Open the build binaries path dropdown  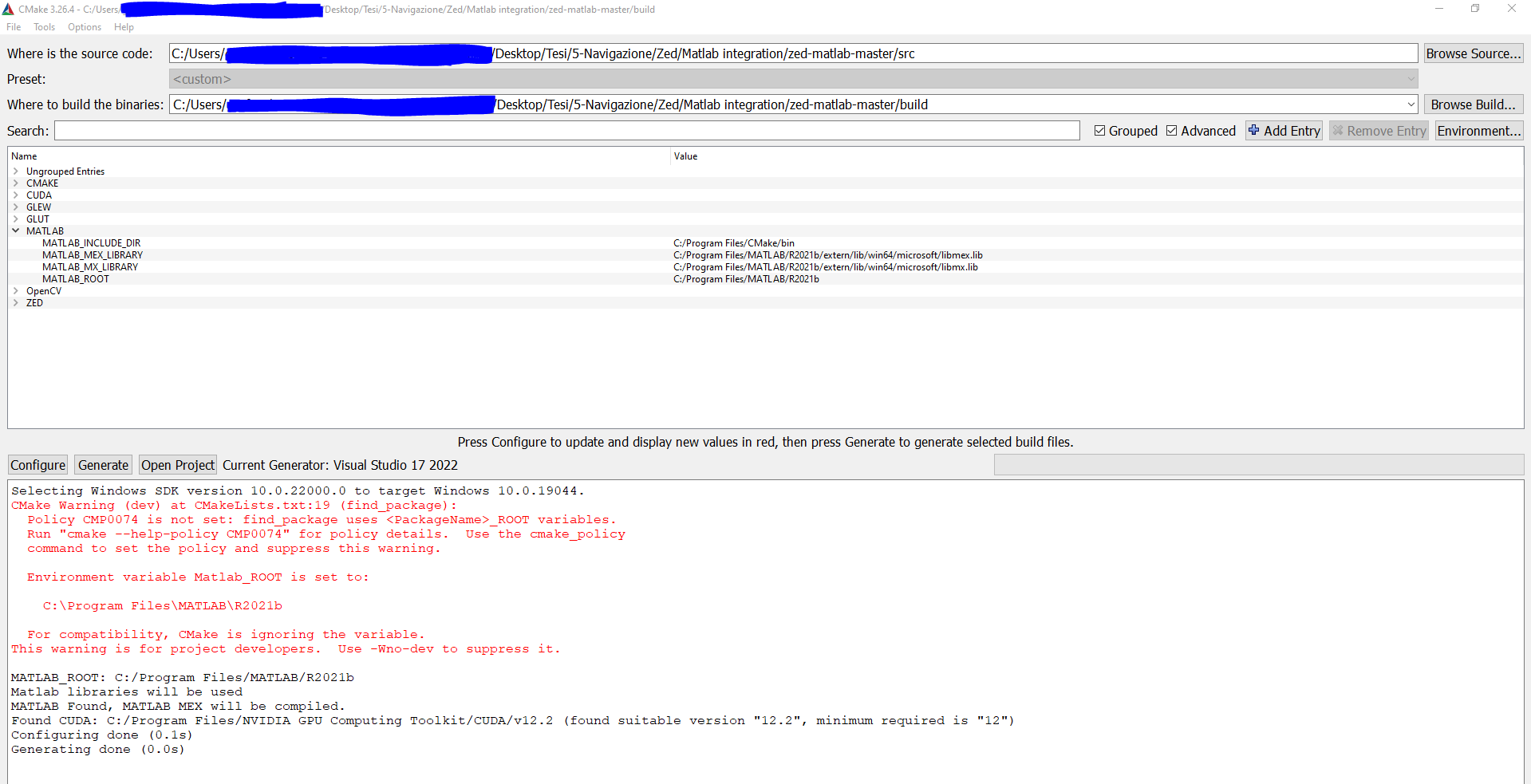pos(1411,104)
